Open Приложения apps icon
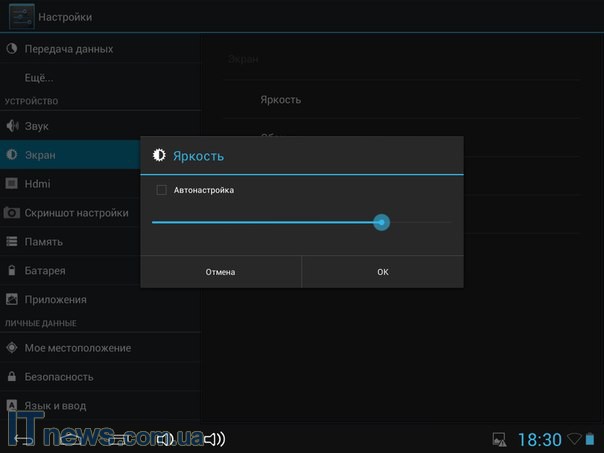The image size is (604, 453). point(12,300)
